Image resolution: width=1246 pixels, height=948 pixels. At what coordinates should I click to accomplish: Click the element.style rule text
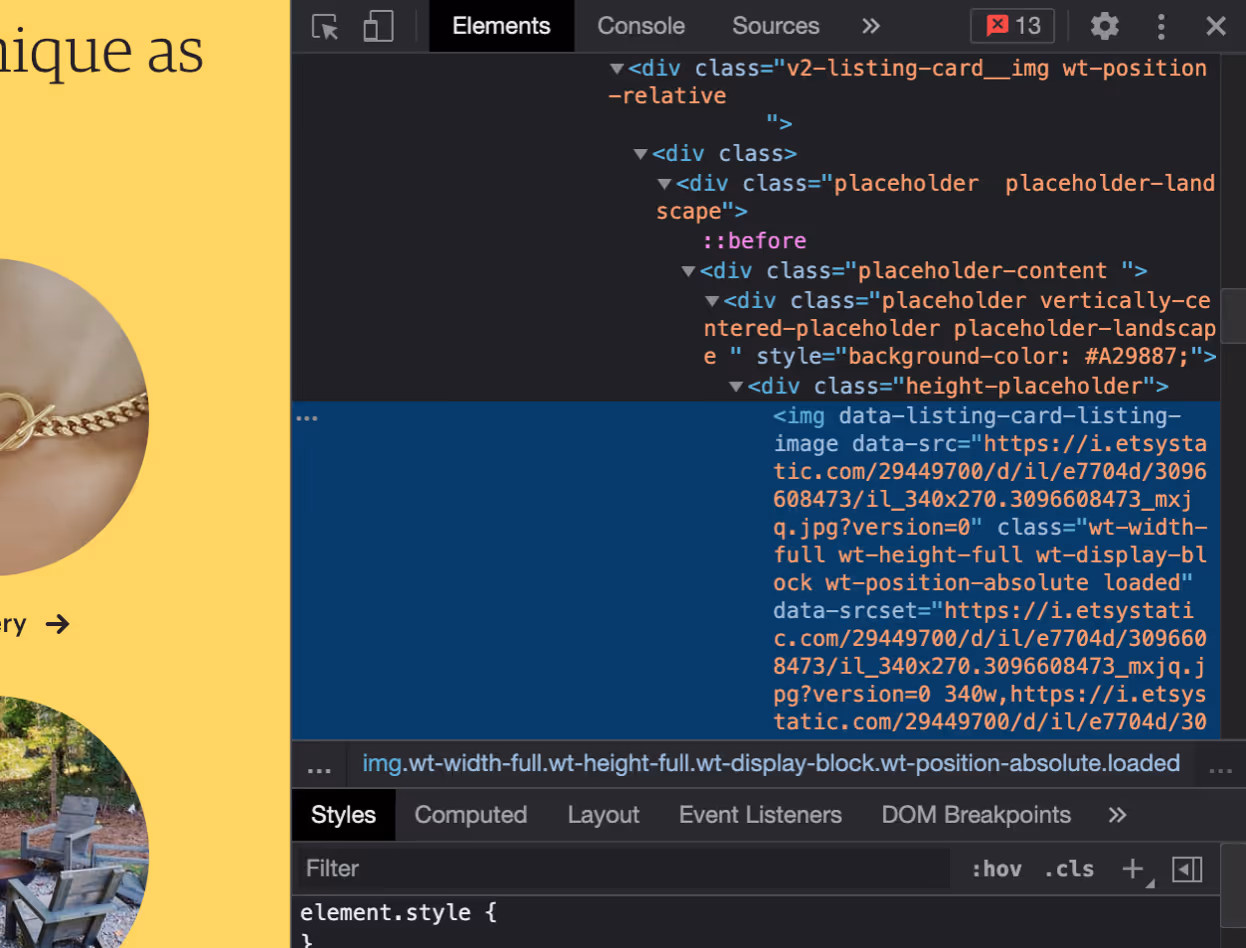pyautogui.click(x=399, y=913)
